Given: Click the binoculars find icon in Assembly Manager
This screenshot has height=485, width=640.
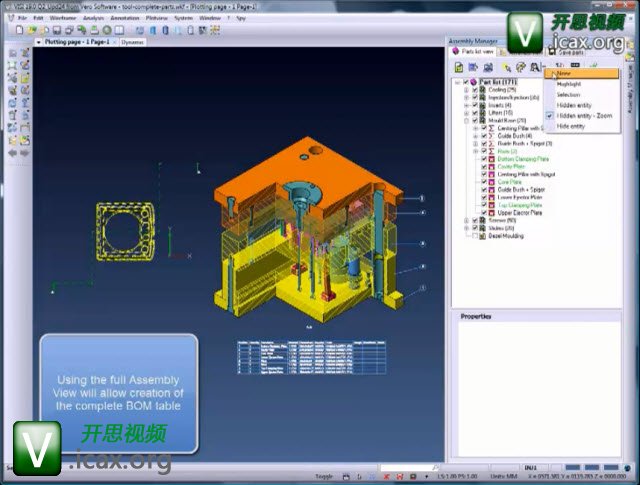Looking at the screenshot, I should 534,67.
